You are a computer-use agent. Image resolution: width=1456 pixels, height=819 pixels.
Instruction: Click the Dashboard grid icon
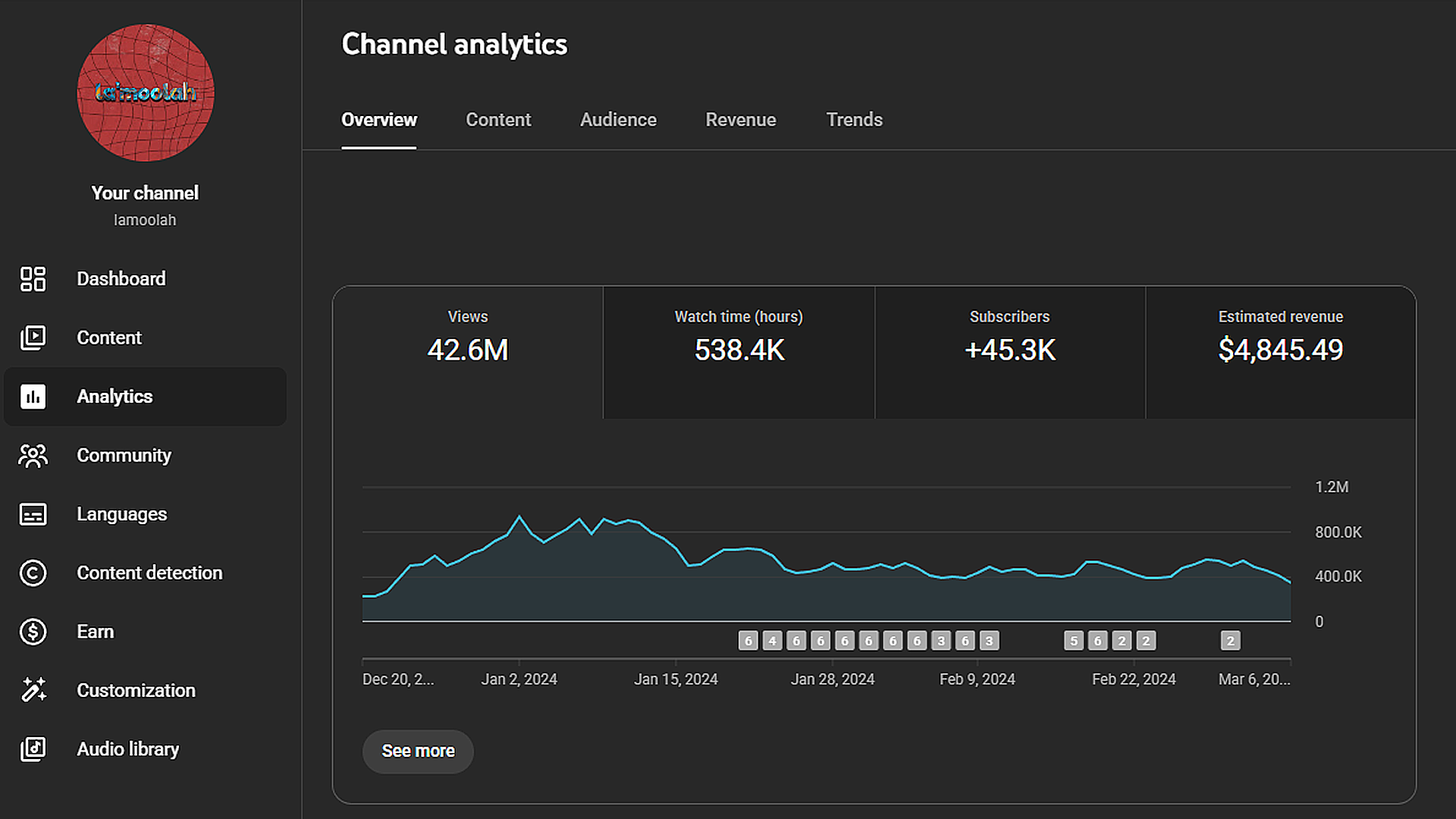tap(33, 279)
